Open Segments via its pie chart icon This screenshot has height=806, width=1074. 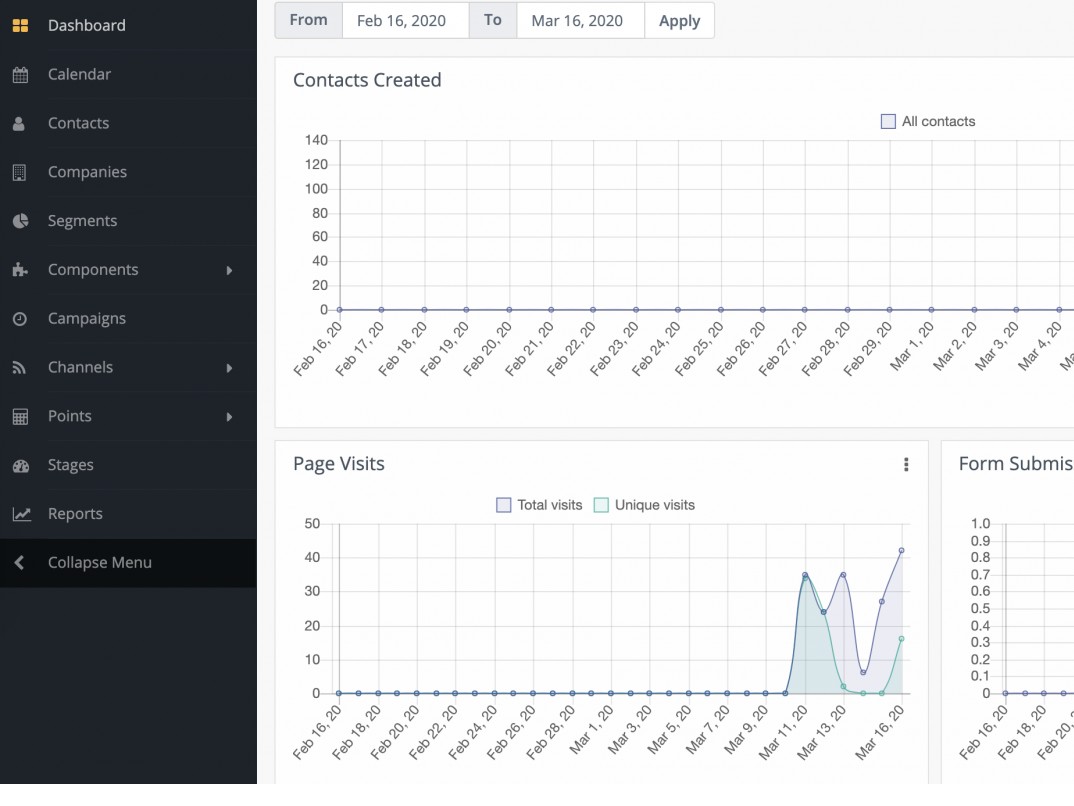pyautogui.click(x=21, y=220)
